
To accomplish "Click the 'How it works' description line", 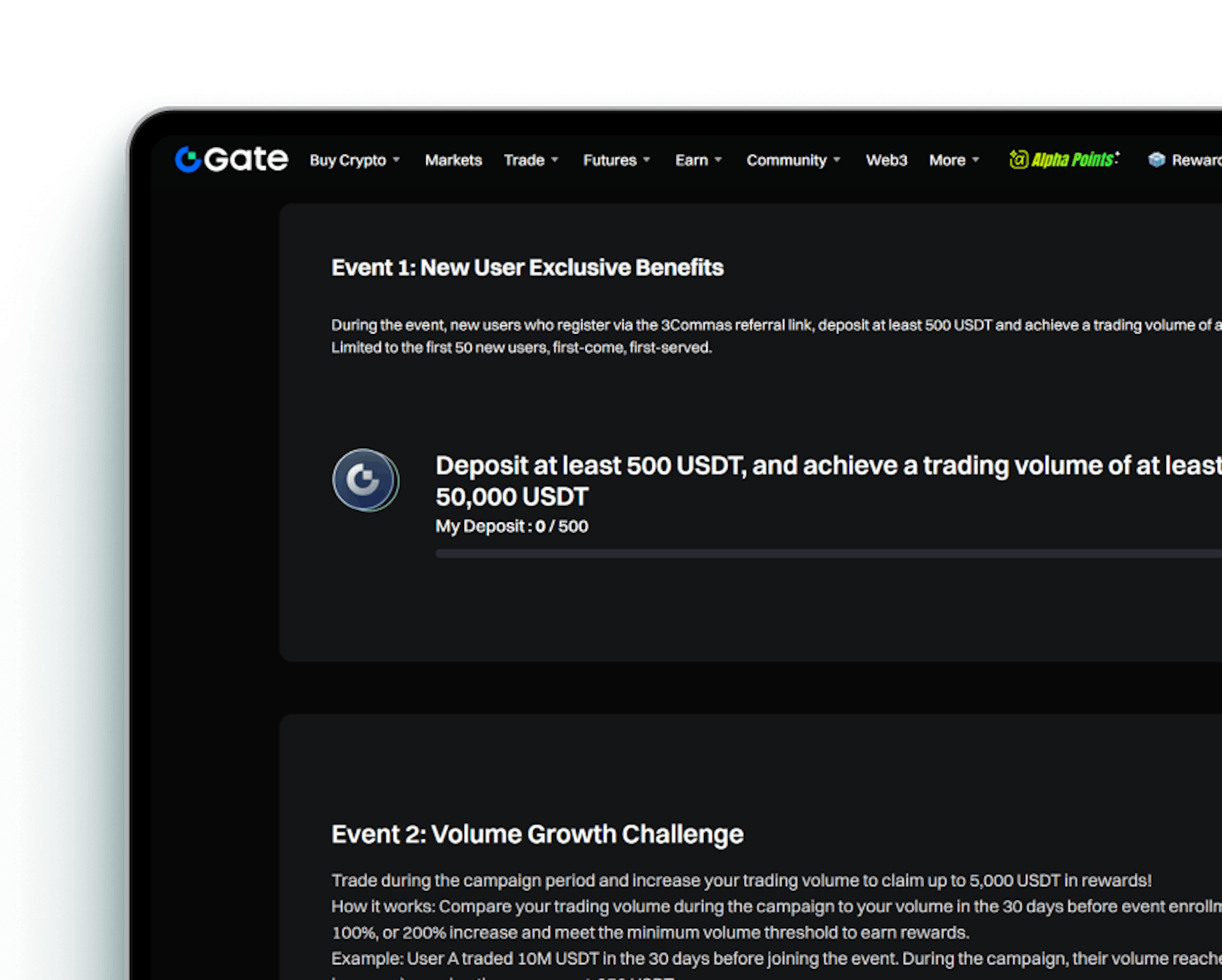I will point(776,907).
